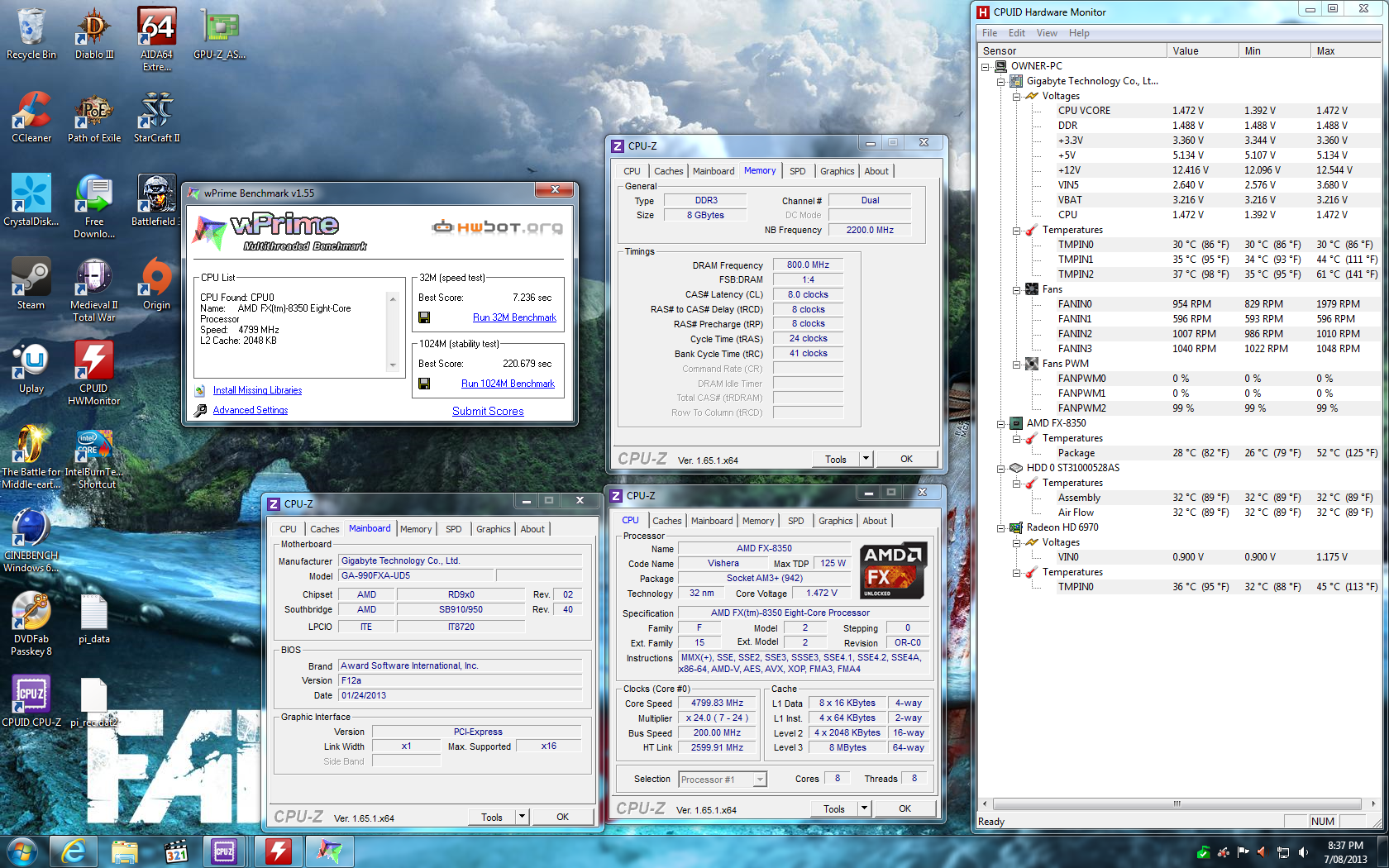Collapse the HDD 0 ST31000528AS tree node

click(1000, 468)
